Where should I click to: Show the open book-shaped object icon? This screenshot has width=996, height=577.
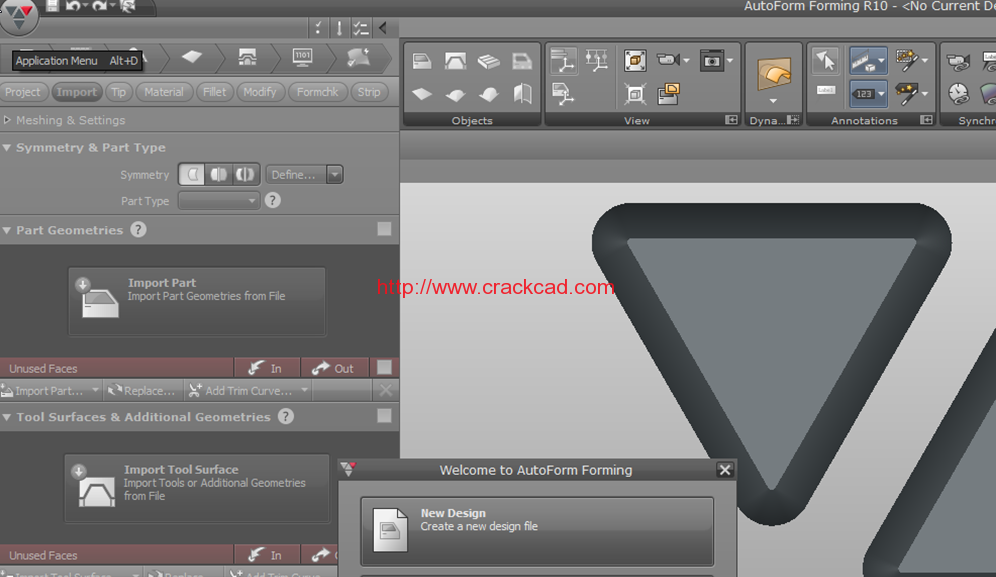coord(522,94)
